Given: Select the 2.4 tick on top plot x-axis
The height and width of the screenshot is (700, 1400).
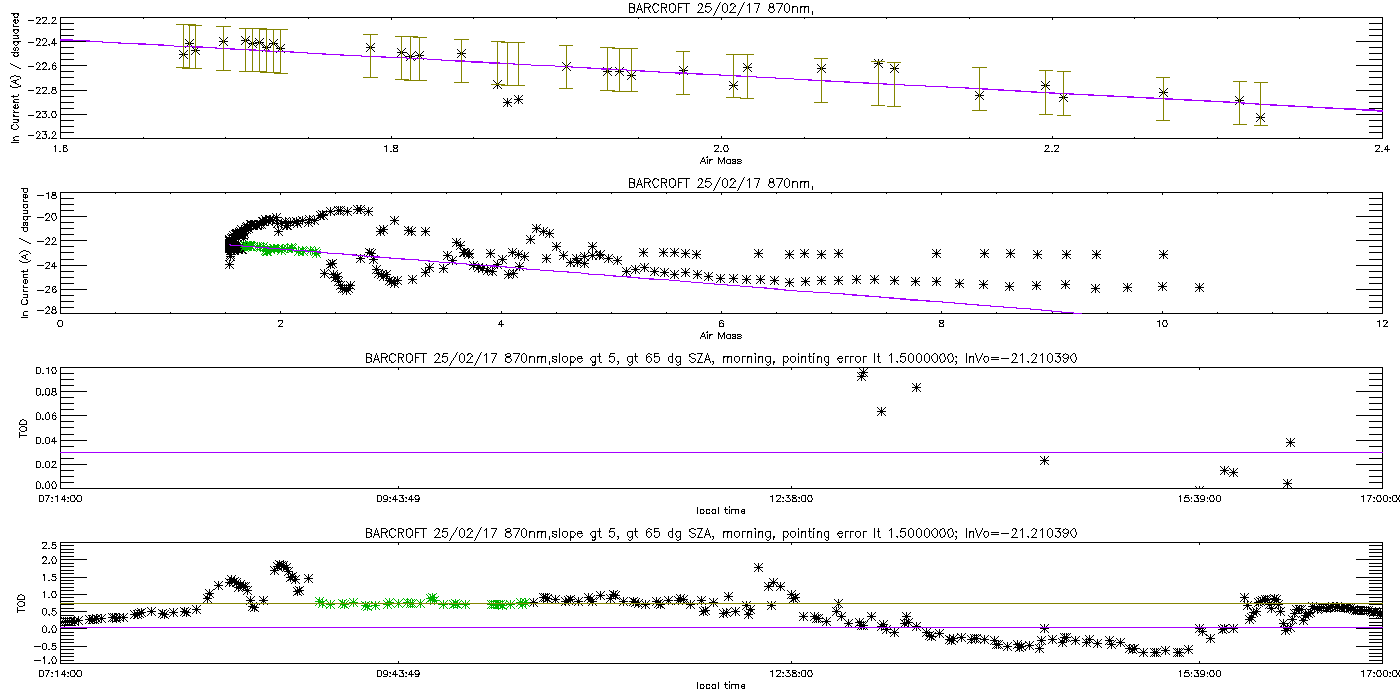Looking at the screenshot, I should point(1381,149).
